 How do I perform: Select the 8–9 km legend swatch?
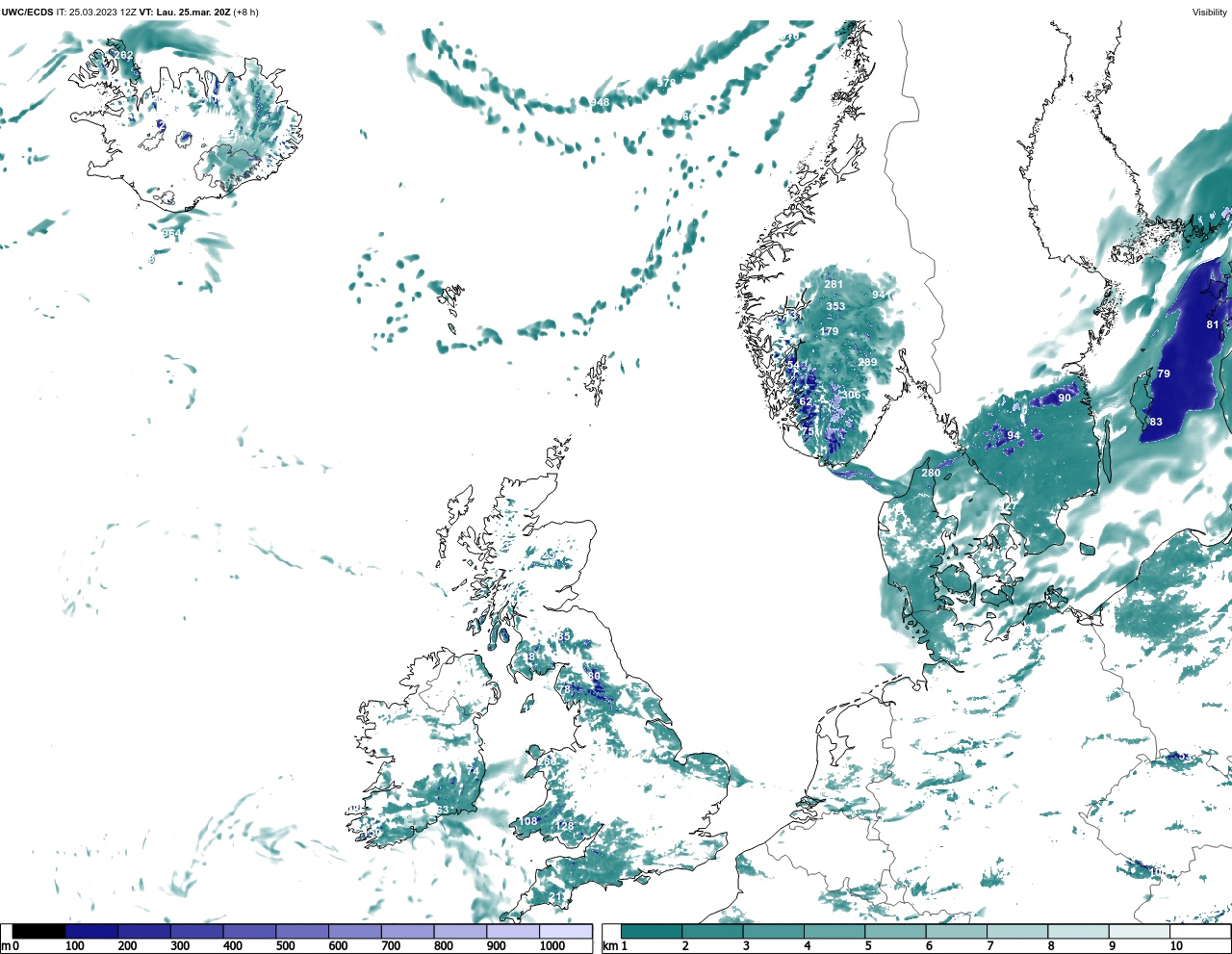coord(1076,932)
